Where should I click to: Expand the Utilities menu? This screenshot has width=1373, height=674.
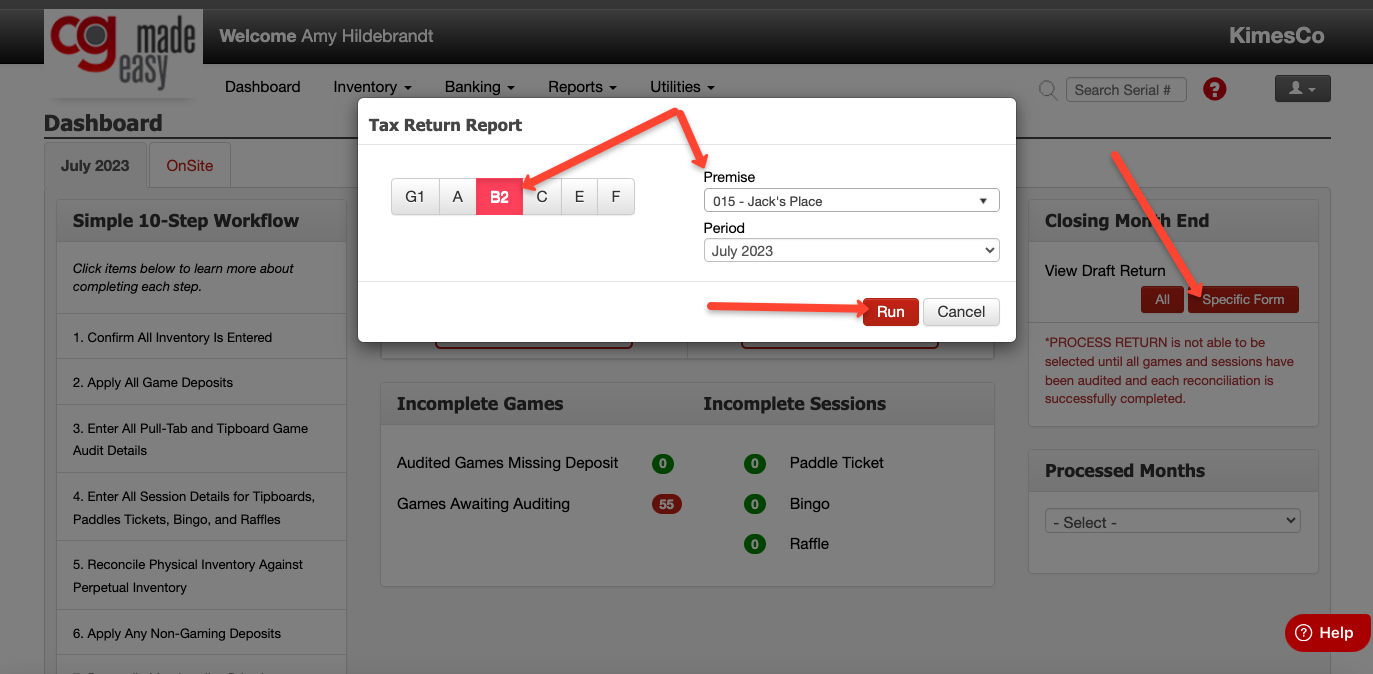(x=682, y=87)
